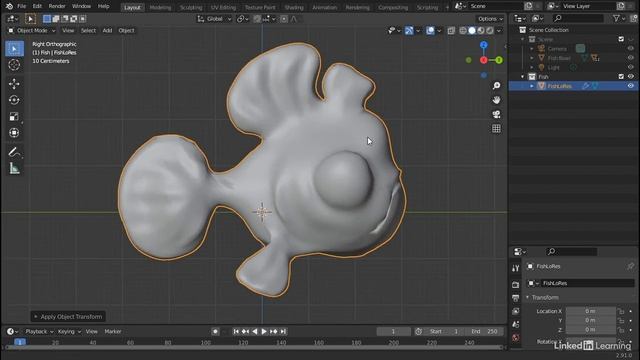Open the Edit menu
The height and width of the screenshot is (360, 640).
click(x=37, y=6)
